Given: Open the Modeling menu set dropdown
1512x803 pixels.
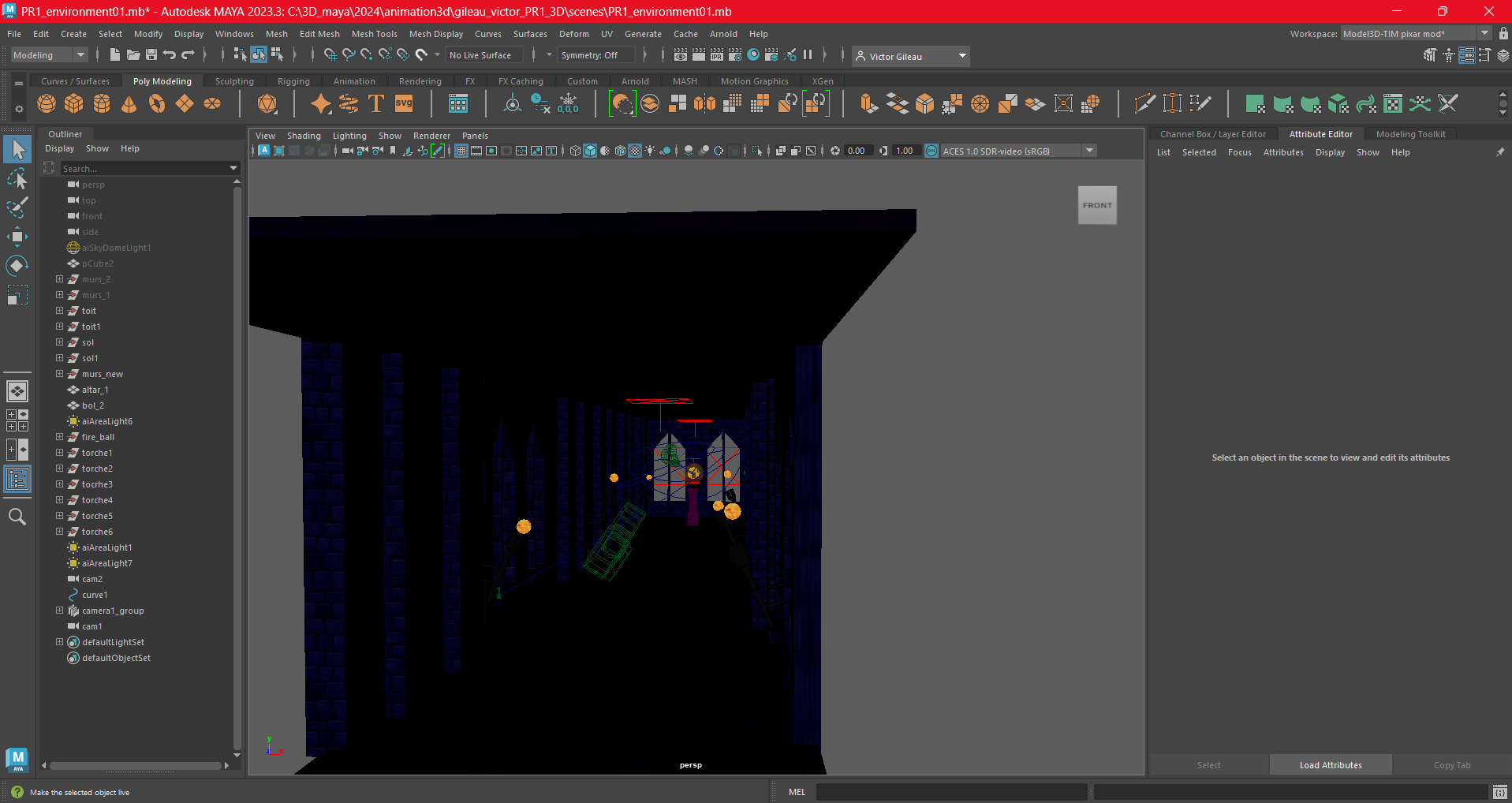Looking at the screenshot, I should pyautogui.click(x=49, y=55).
